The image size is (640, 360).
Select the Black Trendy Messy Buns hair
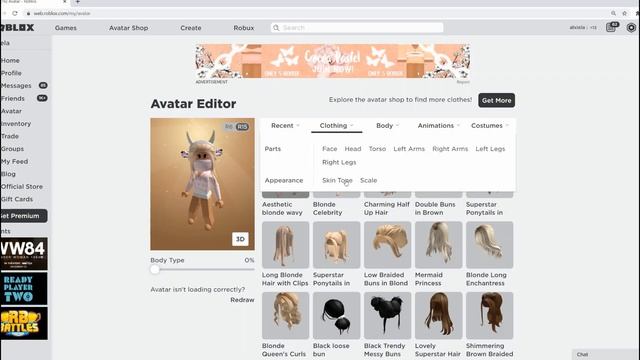pyautogui.click(x=387, y=325)
